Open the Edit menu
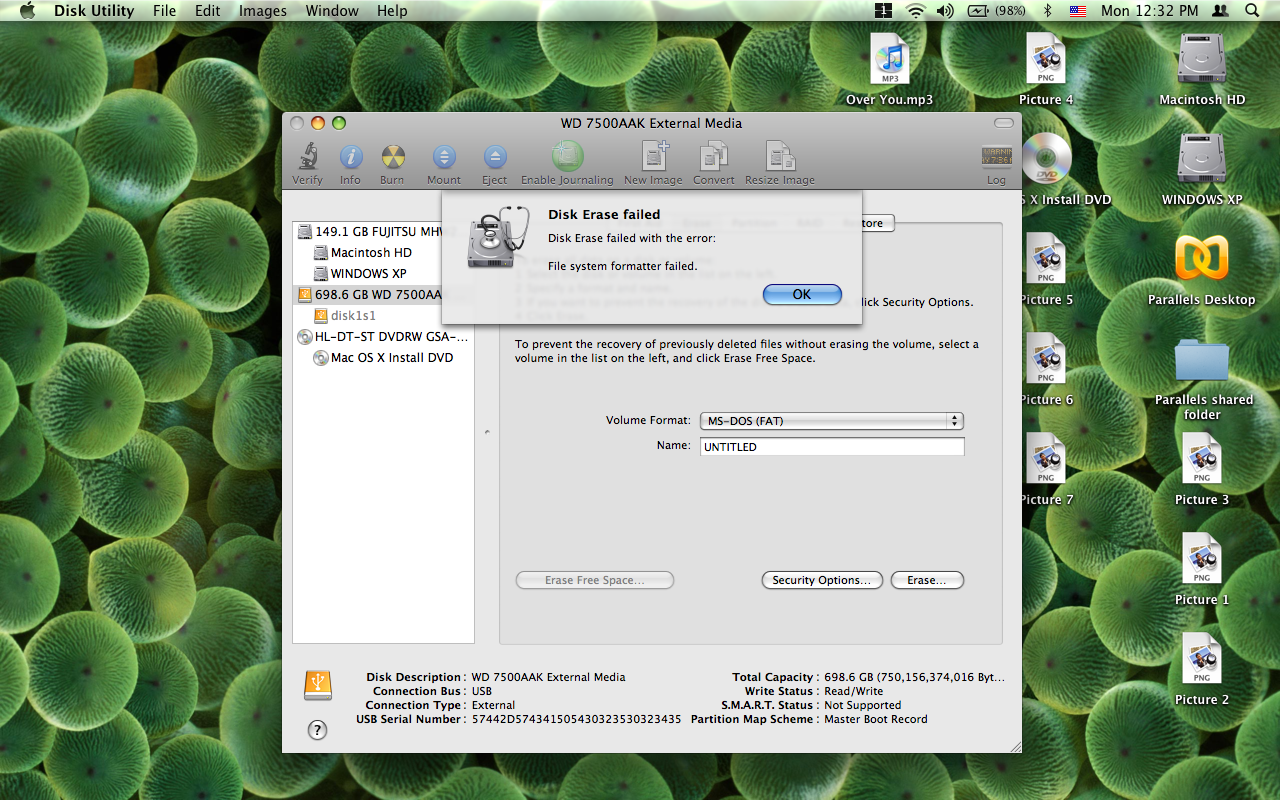 coord(208,11)
